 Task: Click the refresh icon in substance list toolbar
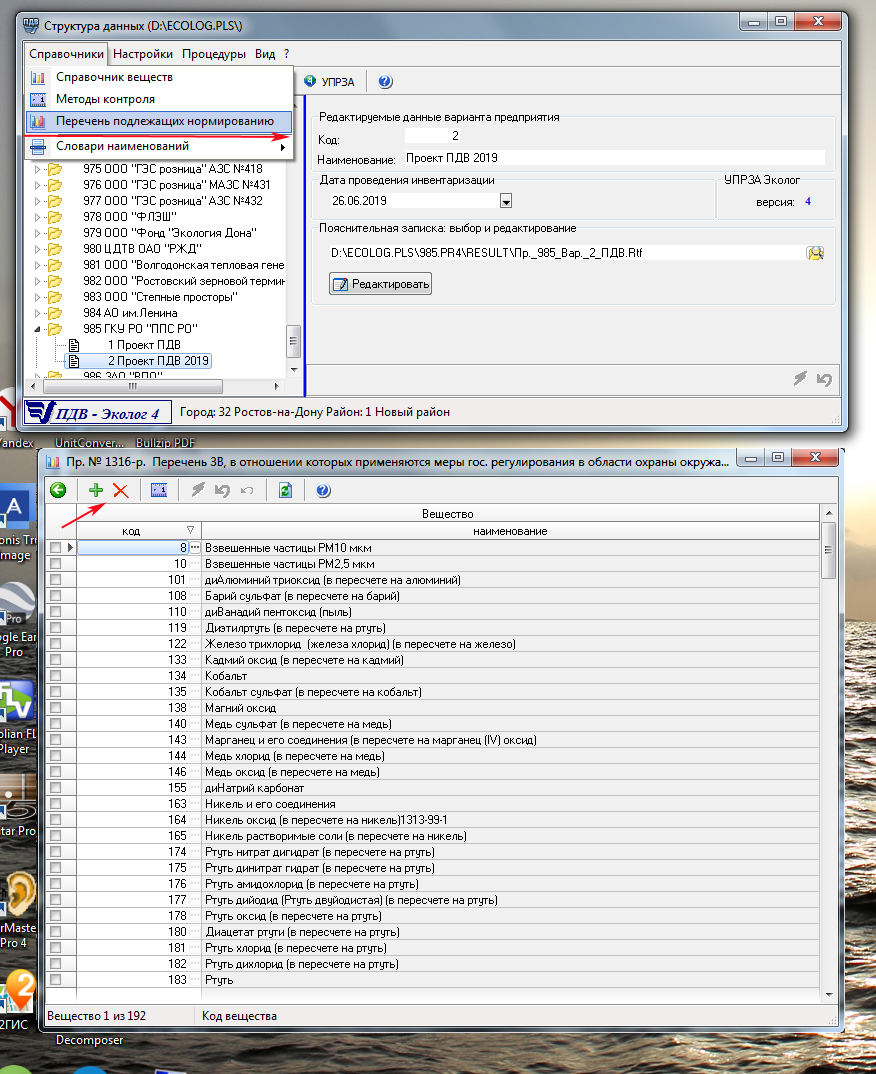(286, 490)
